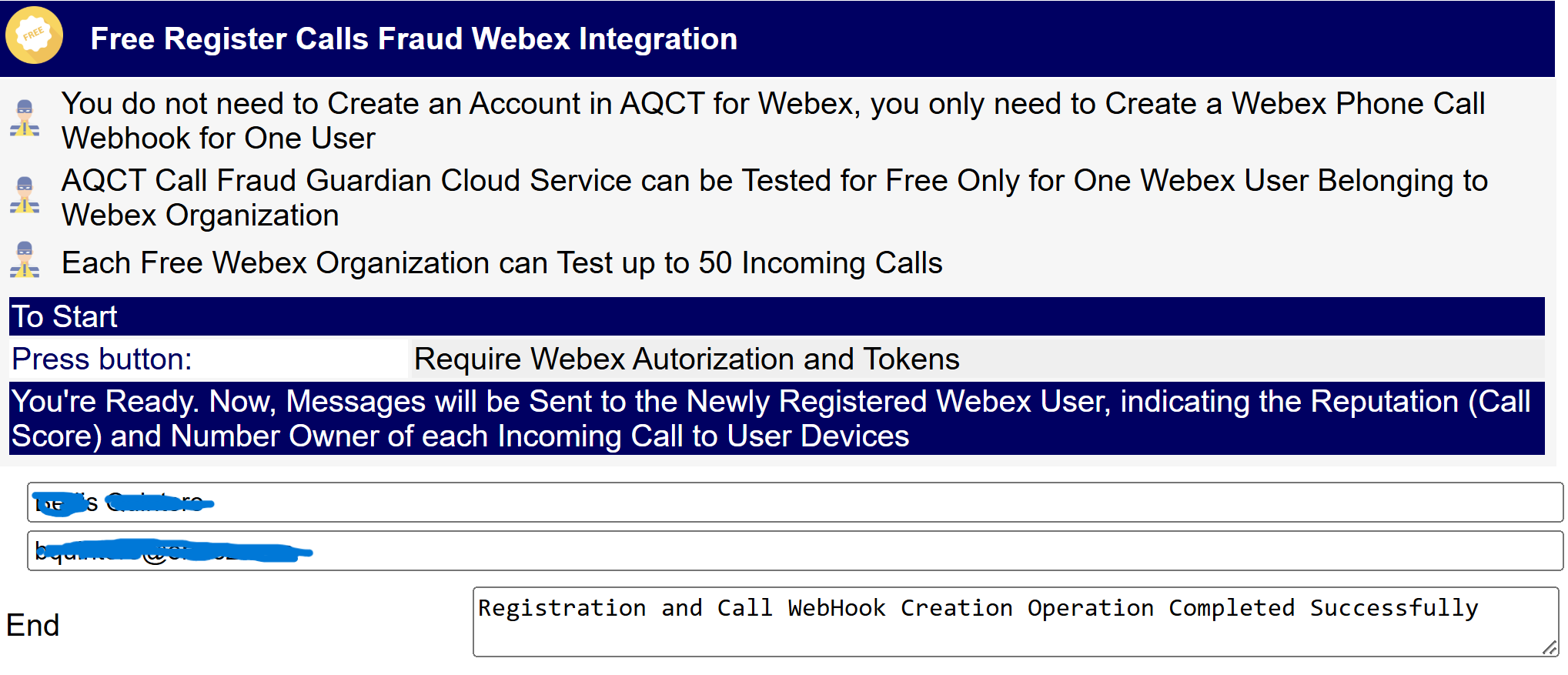Click the 'To Start' section header

tap(65, 317)
